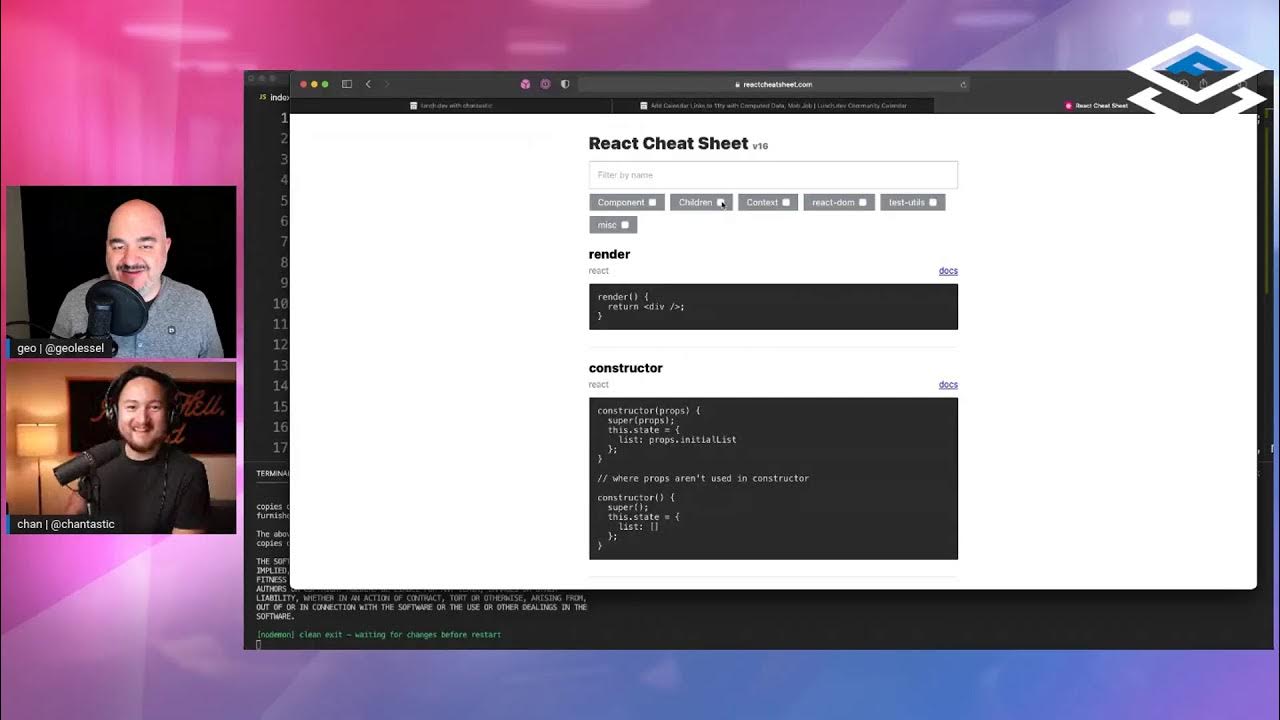1280x720 pixels.
Task: Open the docs link for constructor
Action: click(x=948, y=385)
